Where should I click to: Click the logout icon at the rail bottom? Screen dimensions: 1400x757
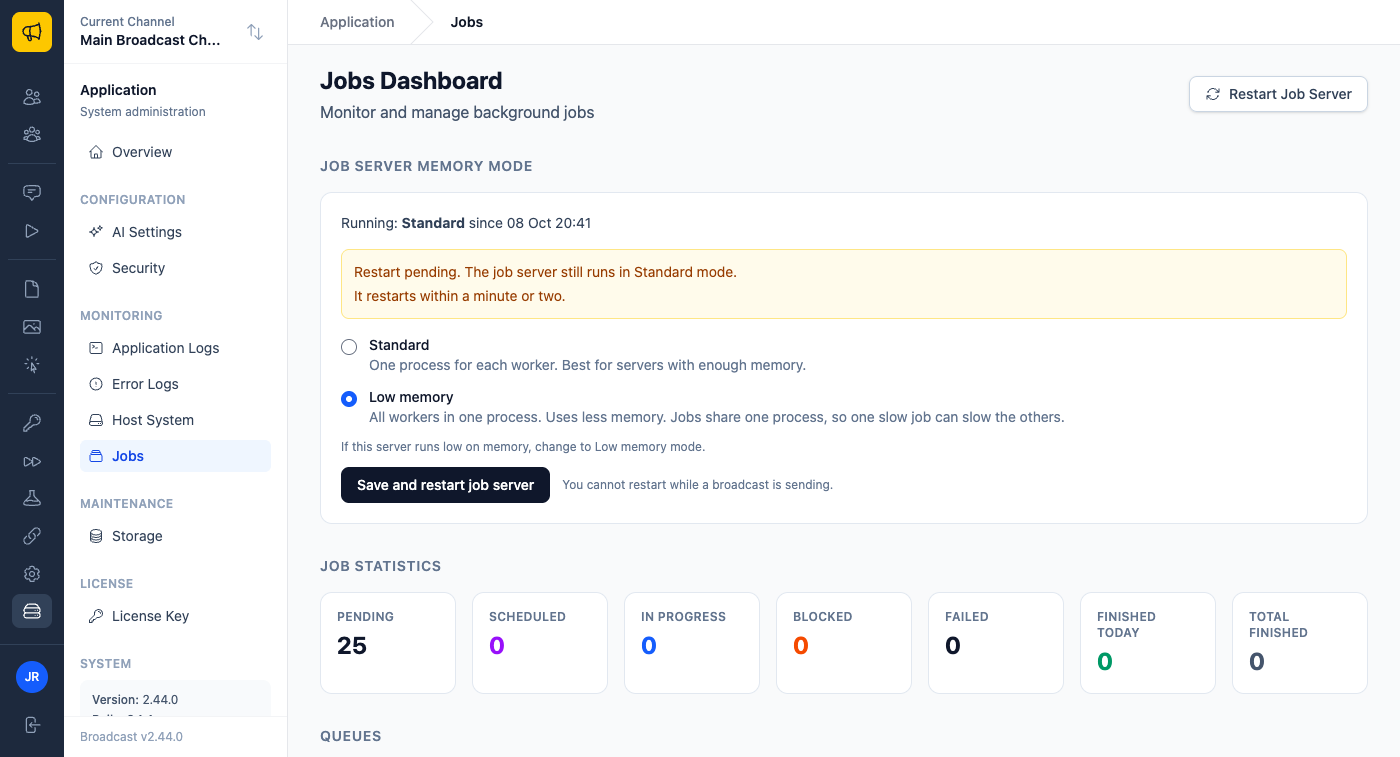[32, 725]
